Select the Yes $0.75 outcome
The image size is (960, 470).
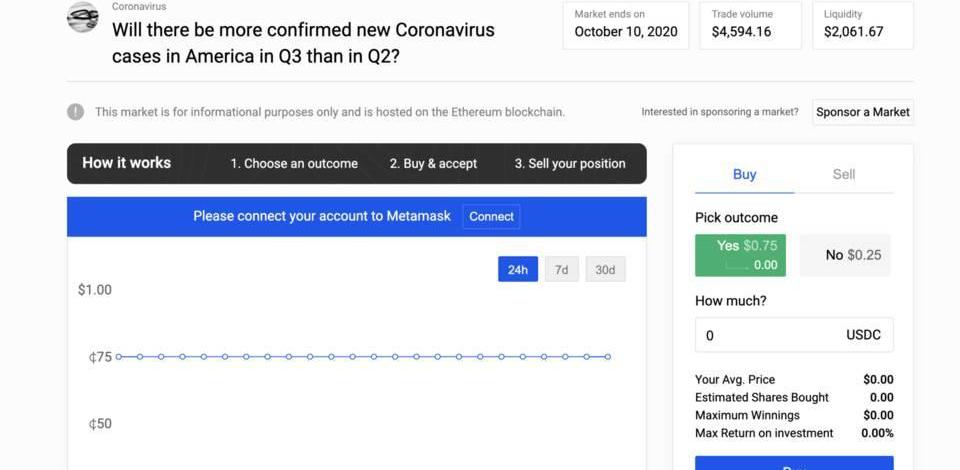click(x=740, y=255)
